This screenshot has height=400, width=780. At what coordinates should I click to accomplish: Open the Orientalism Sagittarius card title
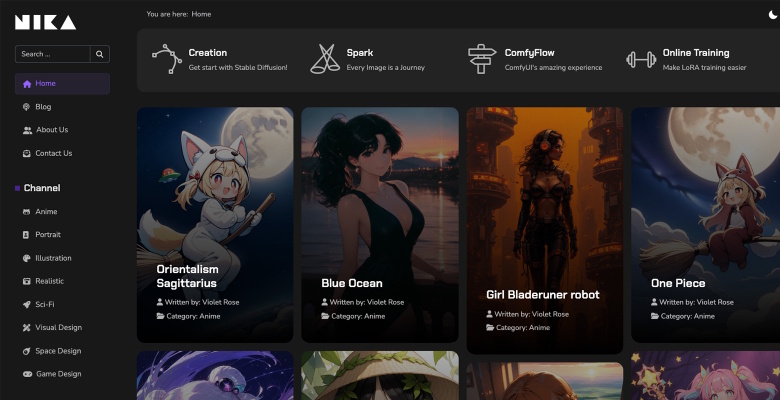point(187,276)
